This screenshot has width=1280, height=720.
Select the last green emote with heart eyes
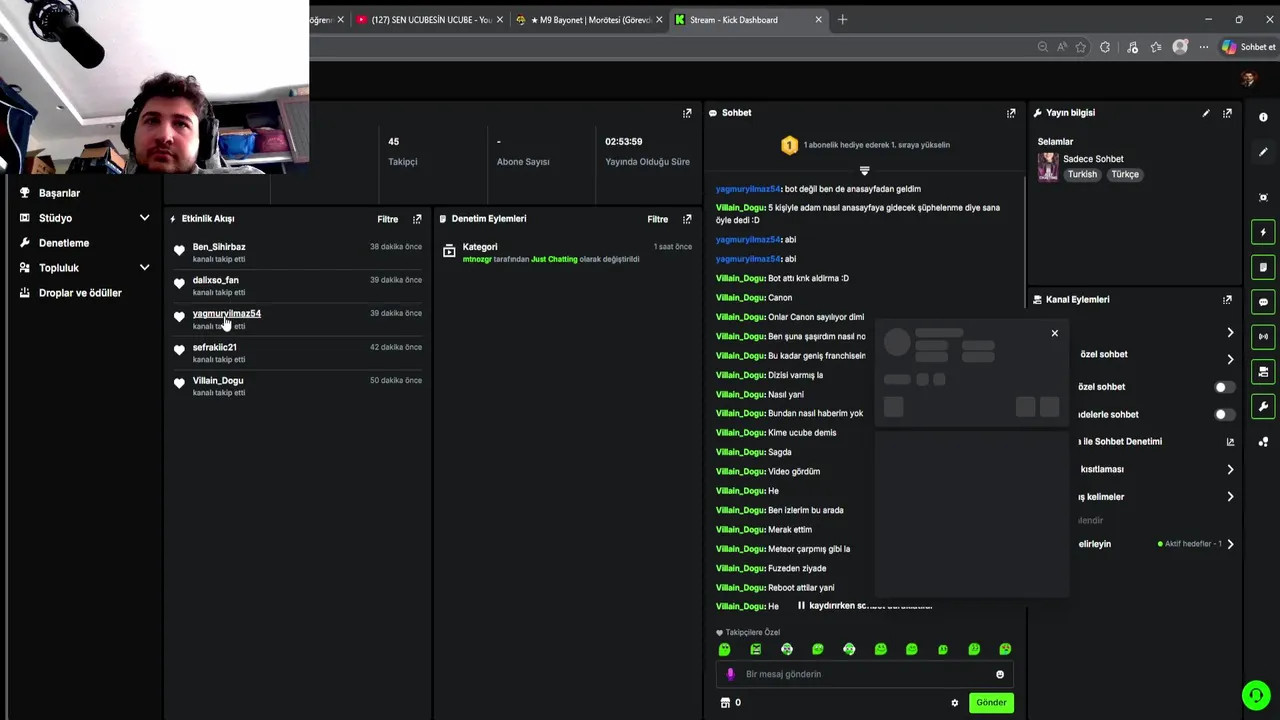click(x=1005, y=650)
